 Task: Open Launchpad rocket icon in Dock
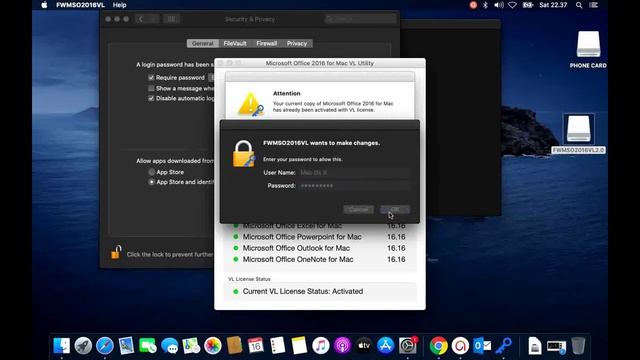coord(83,346)
